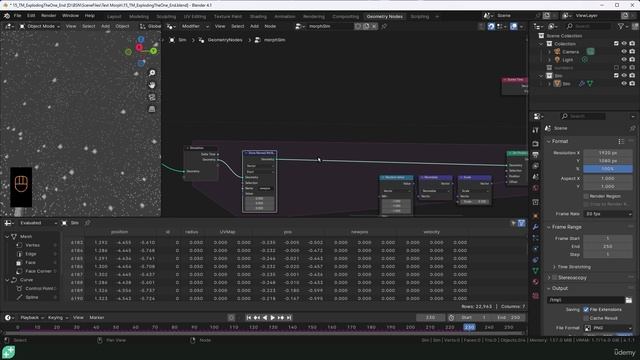
Task: Open the Window menu
Action: pos(70,16)
